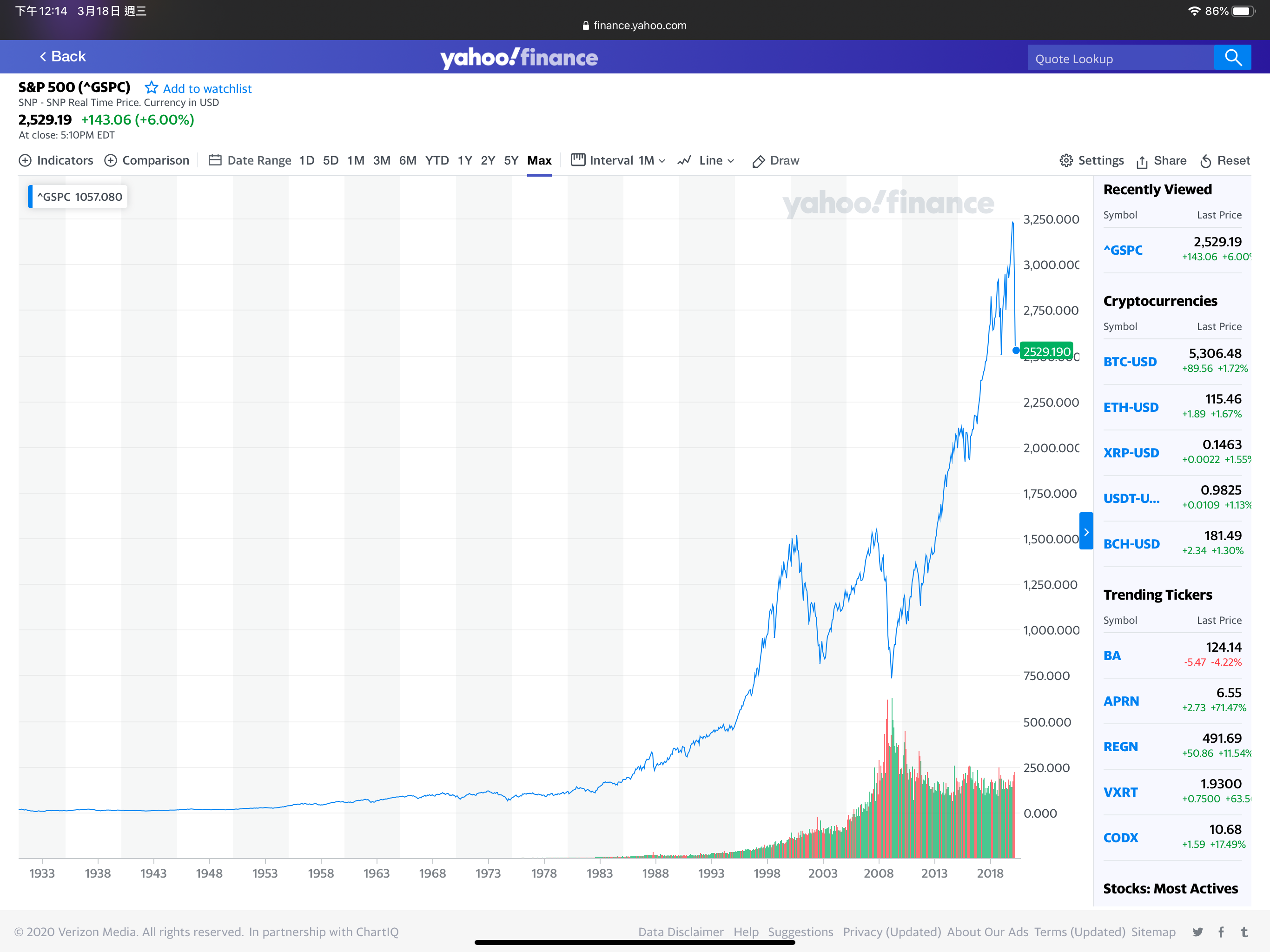Open Suggestions link

pos(800,932)
